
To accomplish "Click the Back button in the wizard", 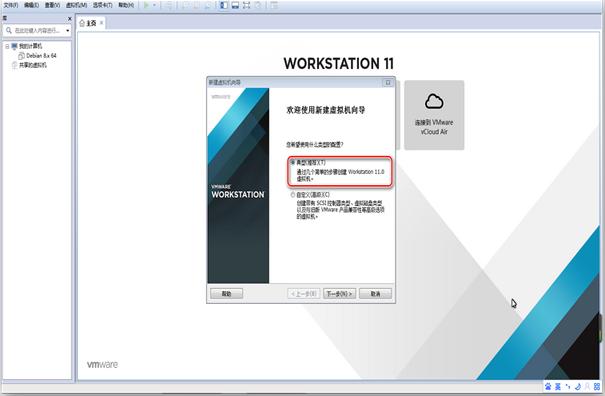I will 304,294.
